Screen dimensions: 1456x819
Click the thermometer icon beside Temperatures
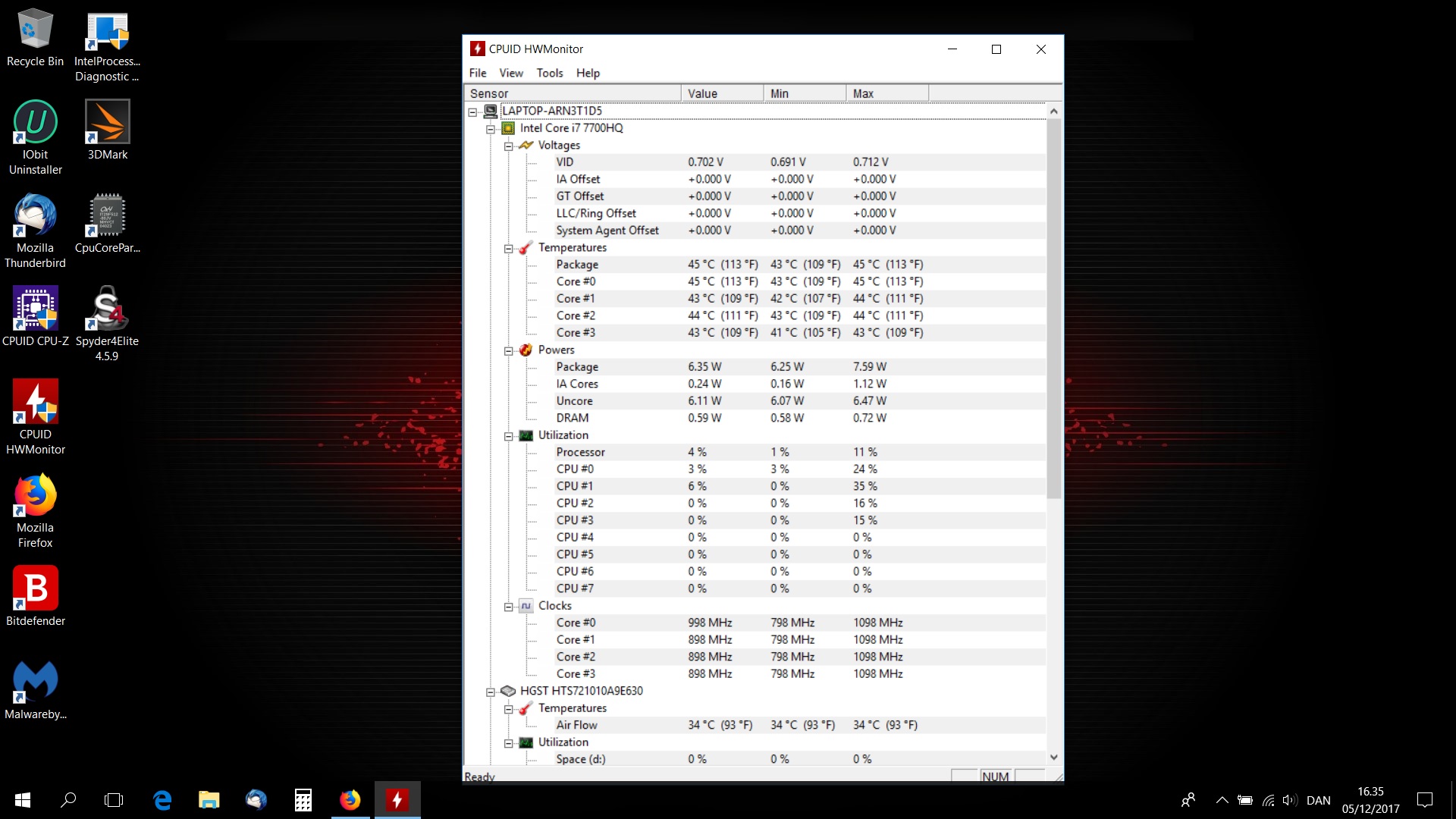(x=525, y=248)
